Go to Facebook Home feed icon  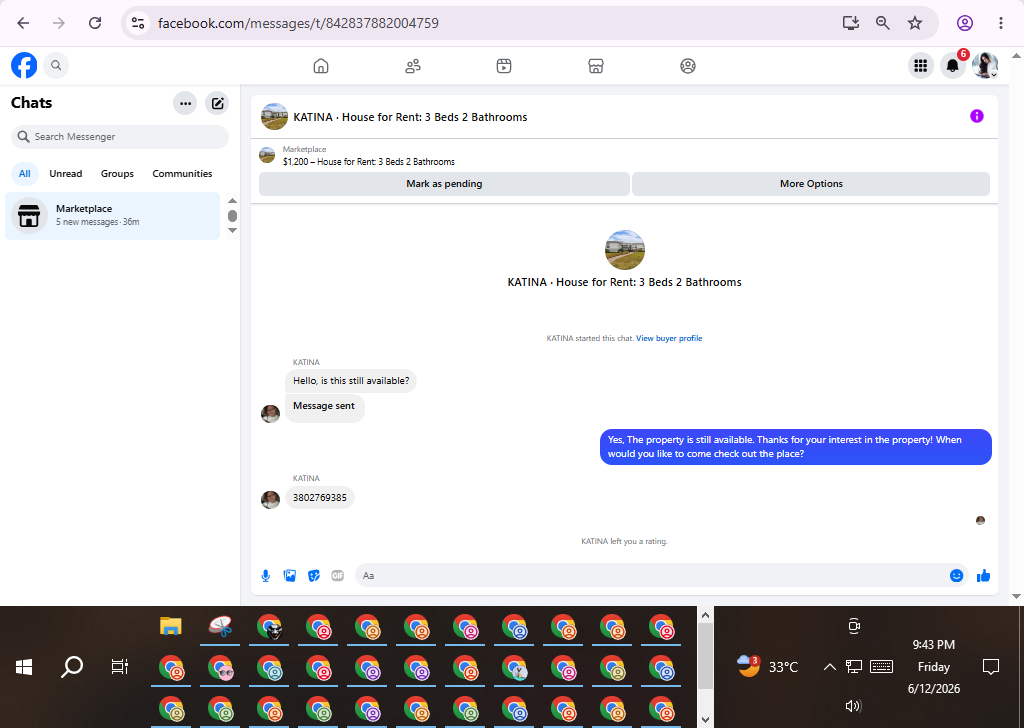321,66
